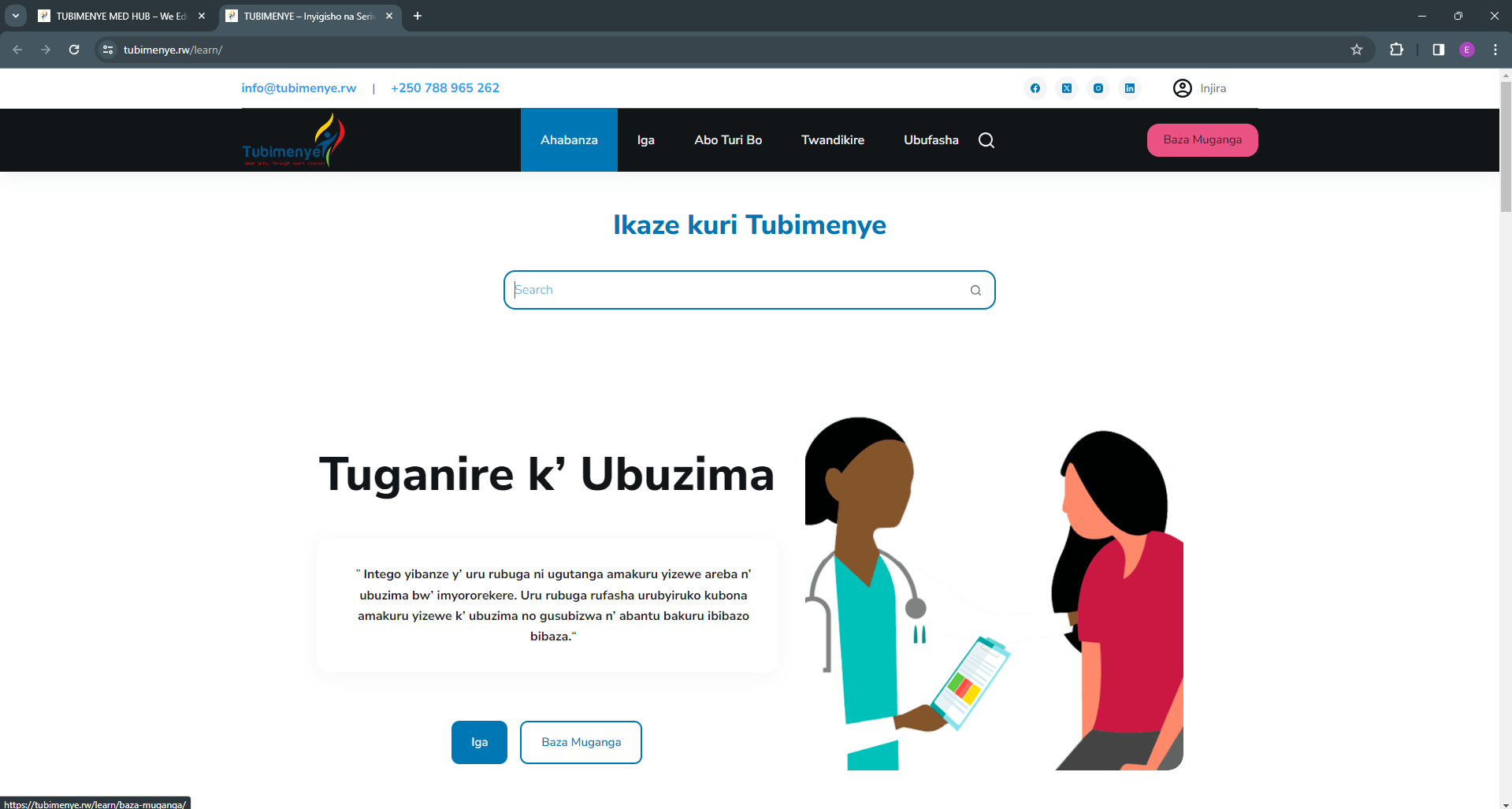Screen dimensions: 1512x809
Task: Open the browser extensions puzzle icon
Action: click(1396, 50)
